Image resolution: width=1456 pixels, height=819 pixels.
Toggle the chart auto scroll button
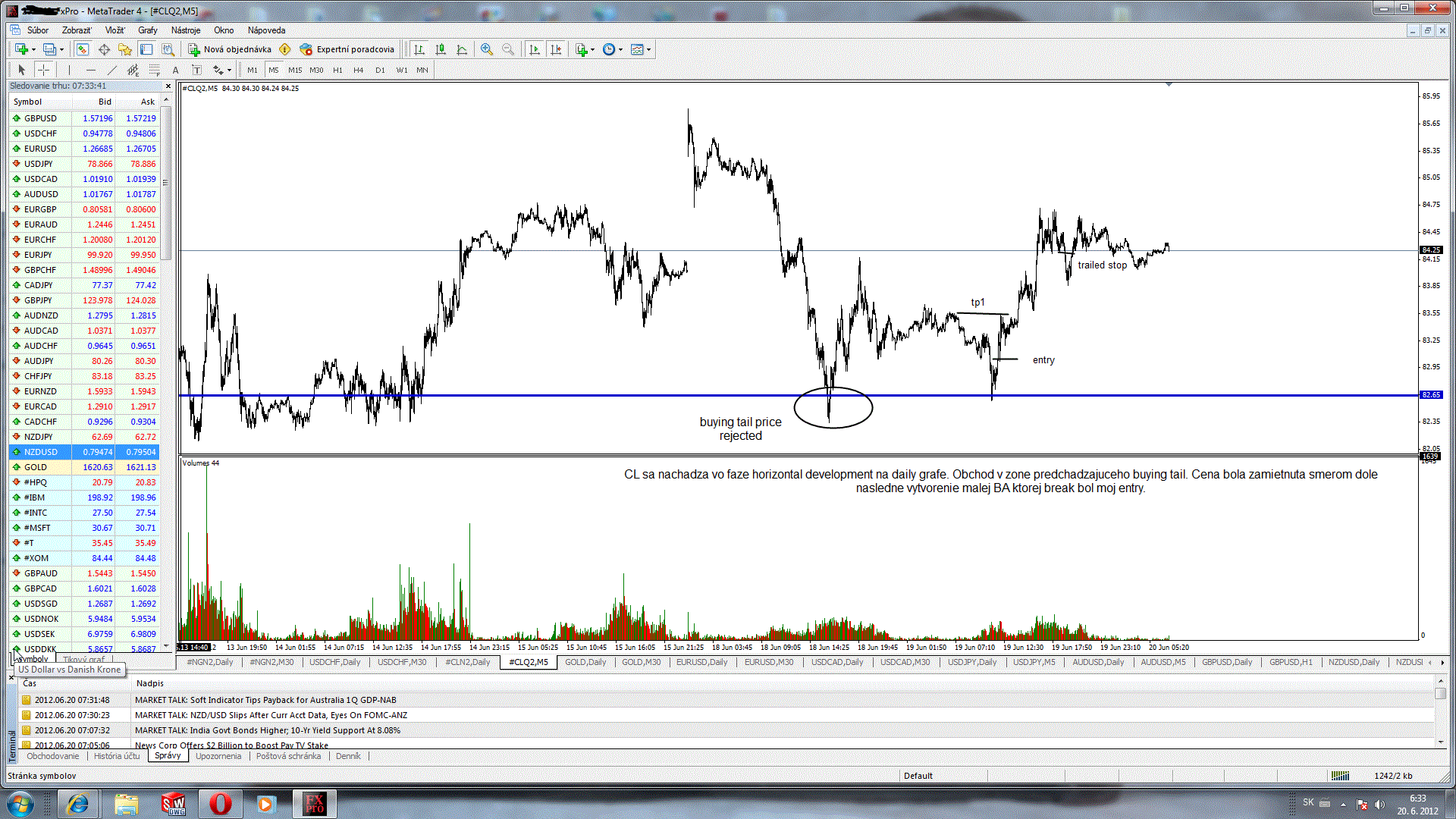(535, 49)
